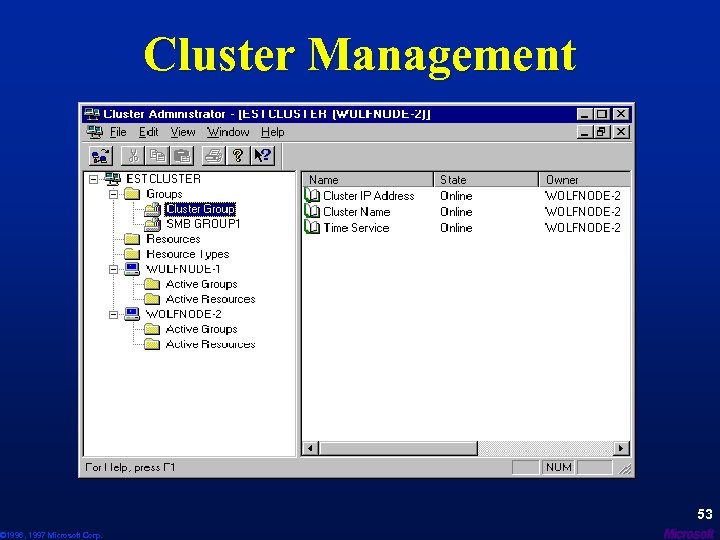Restore the inner document window
Image resolution: width=720 pixels, height=540 pixels.
602,132
